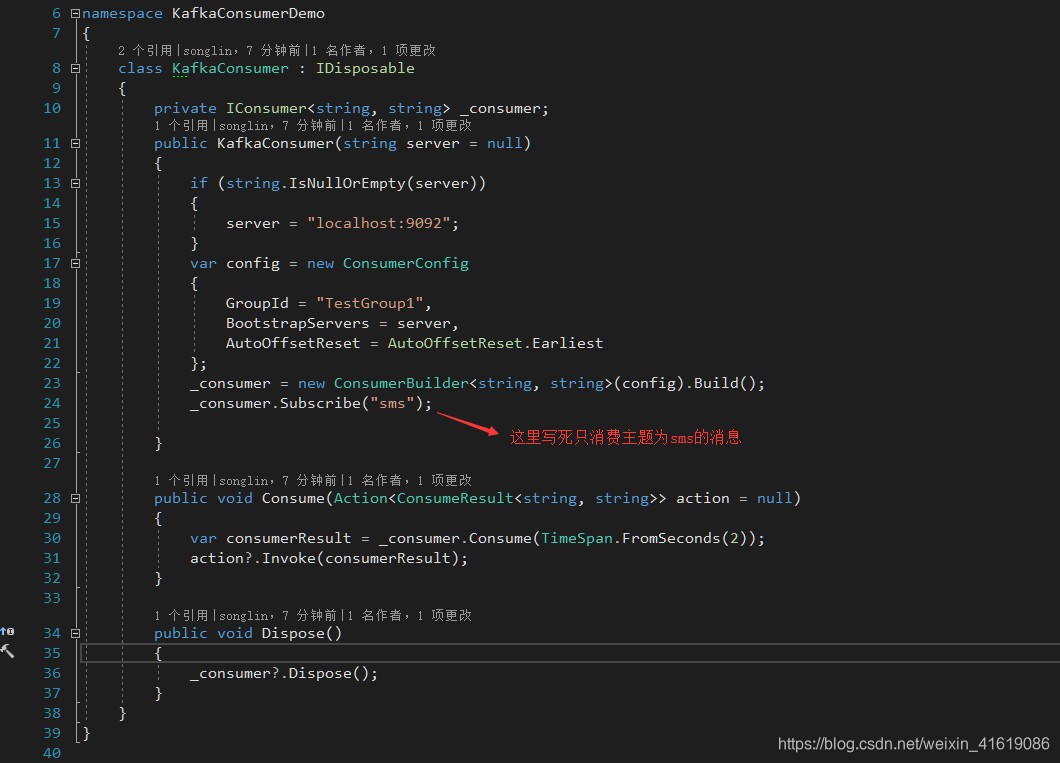Click the ConsumerConfig type name on line 17
This screenshot has height=763, width=1060.
pyautogui.click(x=406, y=264)
